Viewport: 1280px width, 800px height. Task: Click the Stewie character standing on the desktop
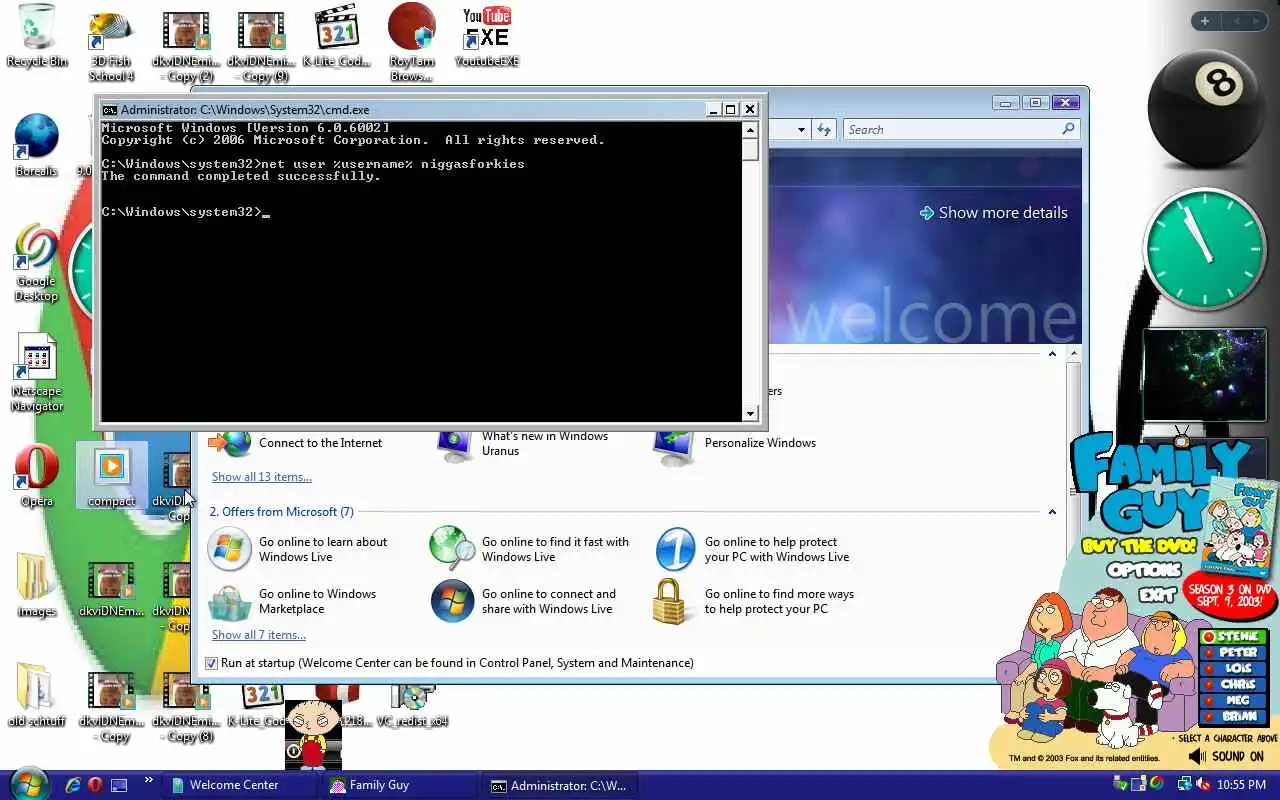[x=313, y=734]
